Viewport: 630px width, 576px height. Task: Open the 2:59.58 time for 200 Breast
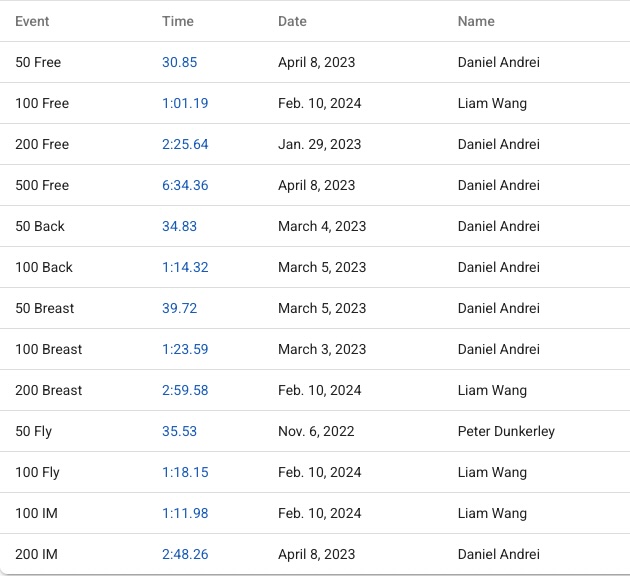185,390
